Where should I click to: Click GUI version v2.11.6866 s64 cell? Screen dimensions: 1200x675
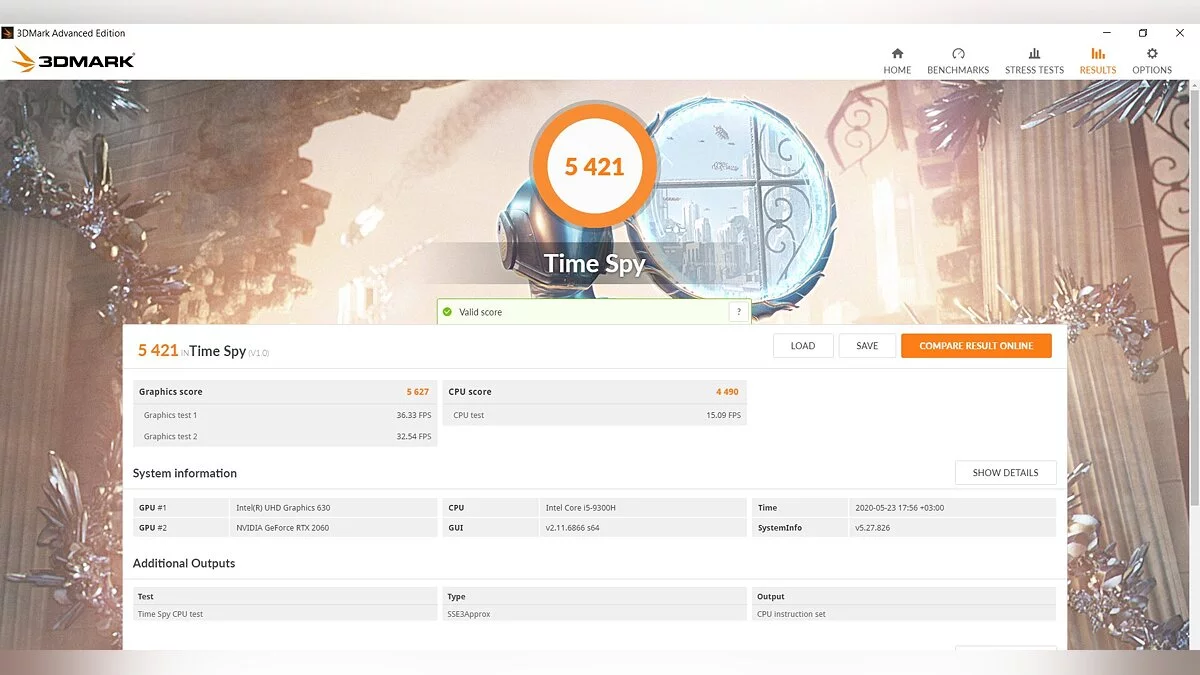tap(643, 527)
